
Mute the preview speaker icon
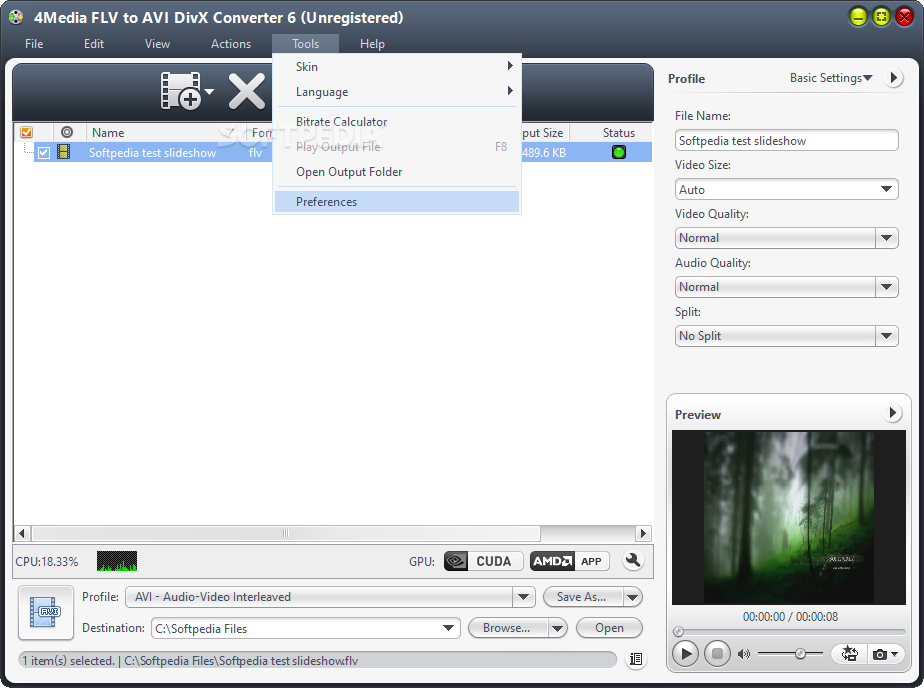(744, 654)
